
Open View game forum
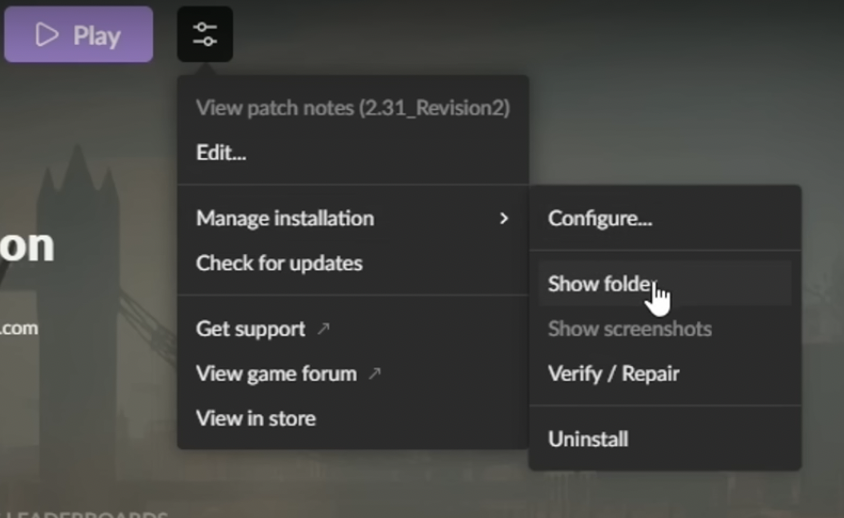[x=276, y=374]
